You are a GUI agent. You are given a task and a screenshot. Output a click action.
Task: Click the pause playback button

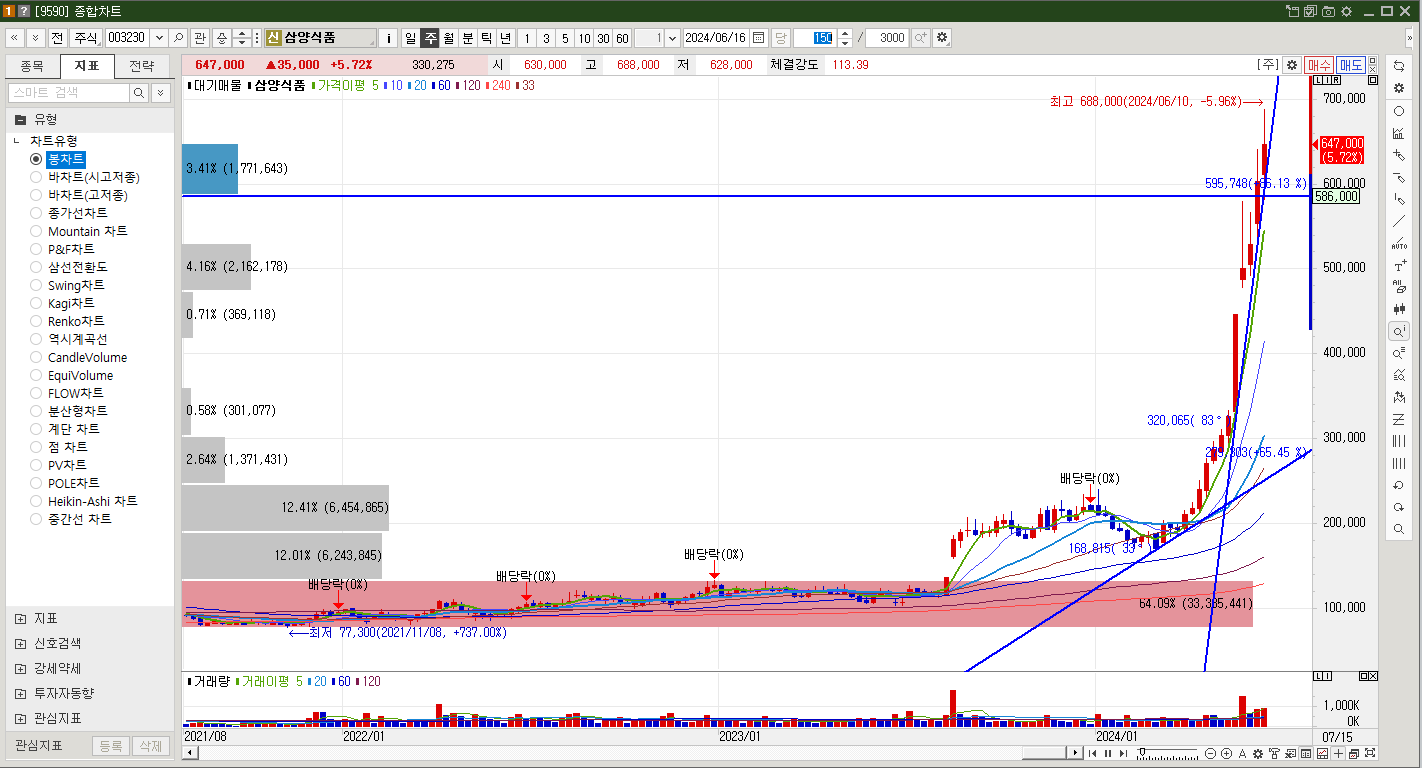click(1107, 753)
